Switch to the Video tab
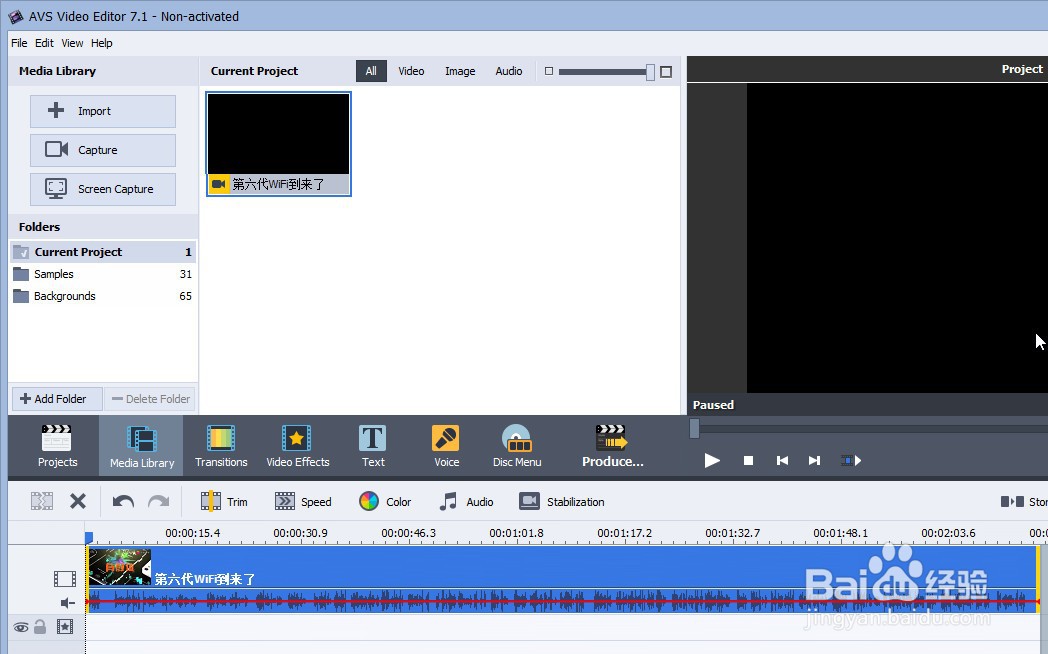Screen dimensions: 1048x654 [x=411, y=71]
